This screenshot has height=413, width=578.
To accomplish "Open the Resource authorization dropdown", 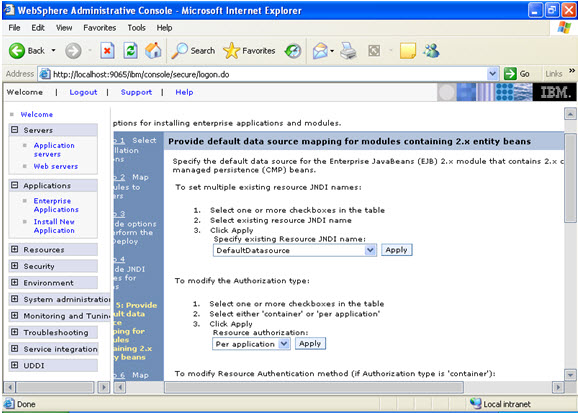I will click(283, 344).
